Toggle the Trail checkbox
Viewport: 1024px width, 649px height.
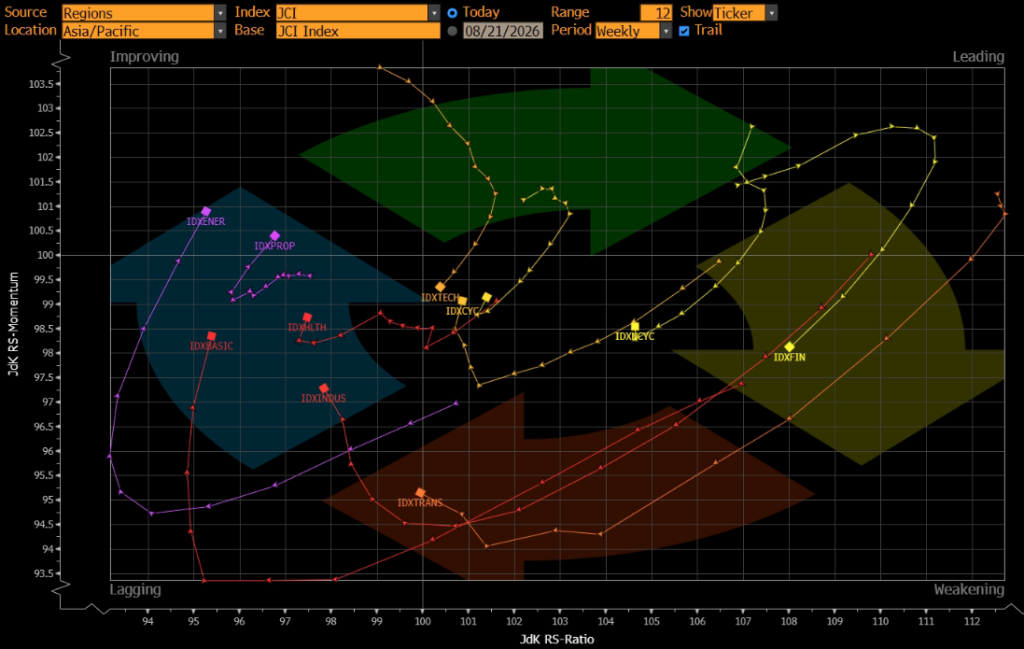(x=684, y=31)
